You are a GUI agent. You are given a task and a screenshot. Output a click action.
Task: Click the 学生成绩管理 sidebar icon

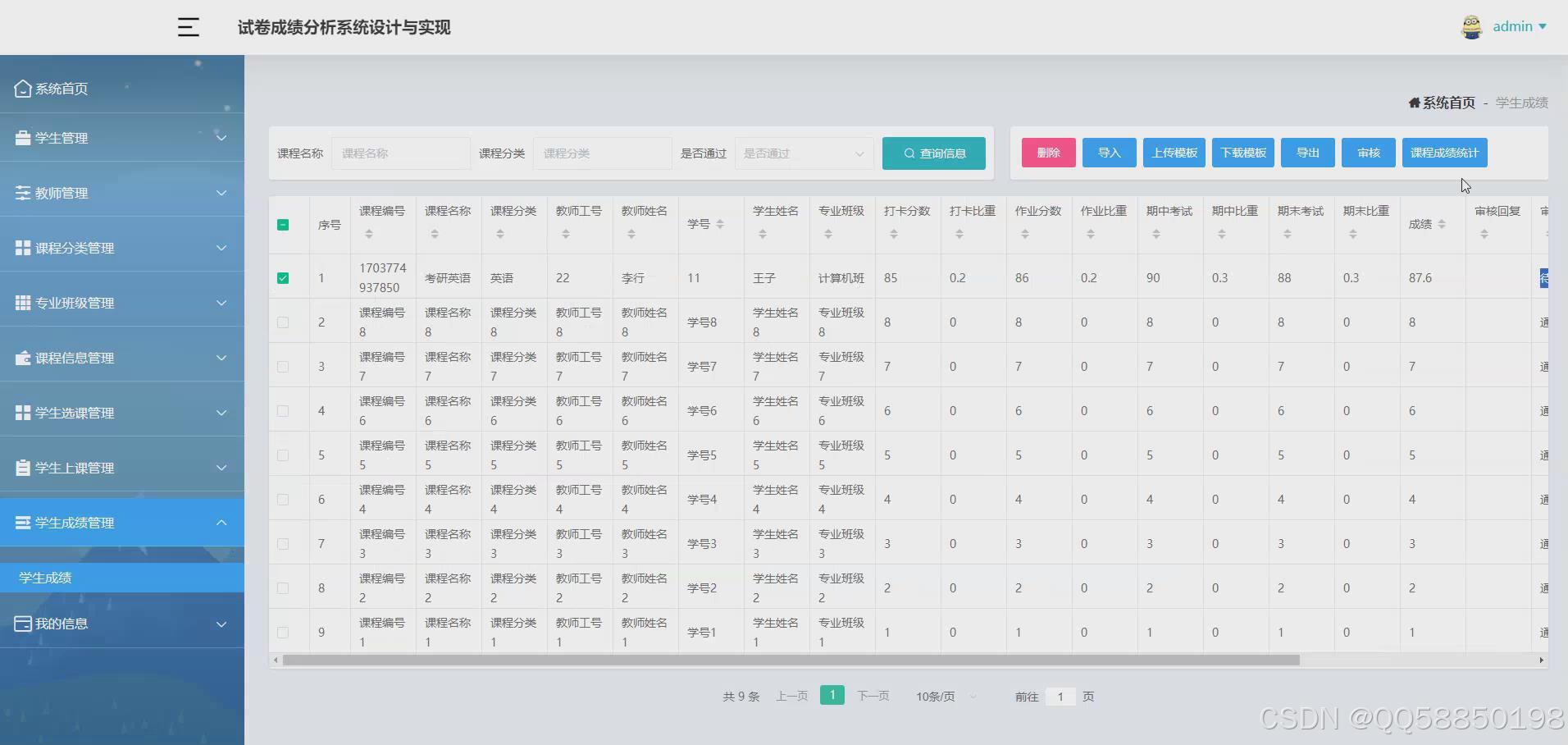pyautogui.click(x=23, y=523)
